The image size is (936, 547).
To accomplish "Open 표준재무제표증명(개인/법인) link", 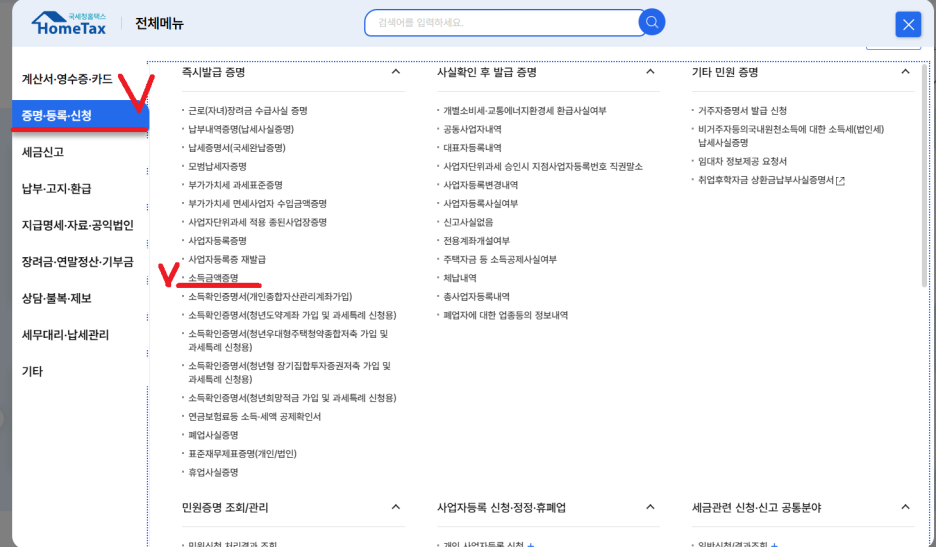I will (242, 453).
